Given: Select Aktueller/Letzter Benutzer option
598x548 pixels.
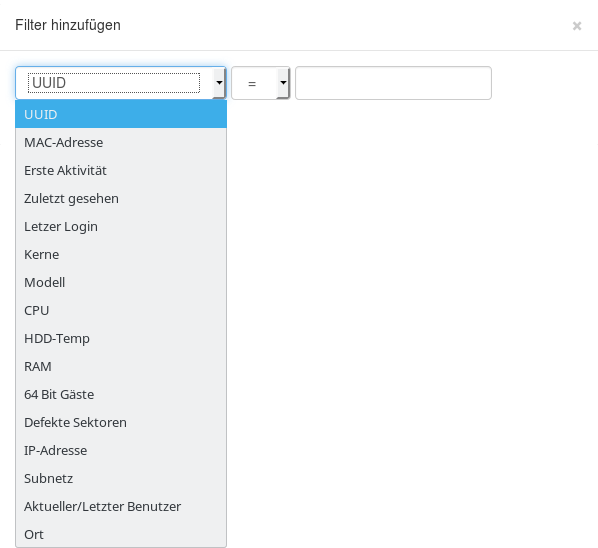Looking at the screenshot, I should point(121,506).
